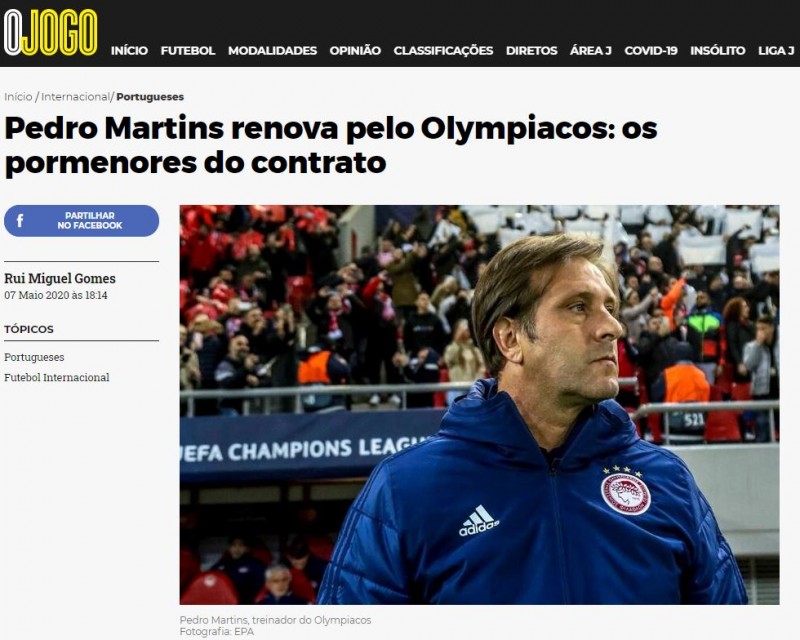Click the Internacional breadcrumb link
This screenshot has height=640, width=800.
(75, 96)
